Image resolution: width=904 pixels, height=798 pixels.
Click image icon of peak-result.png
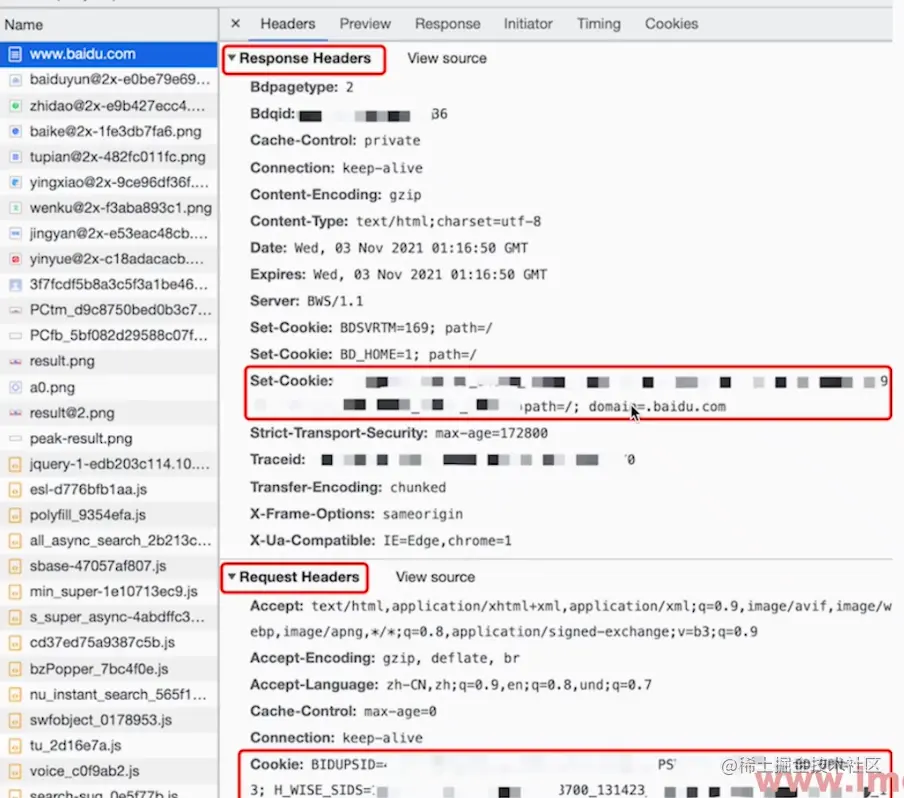[x=16, y=439]
